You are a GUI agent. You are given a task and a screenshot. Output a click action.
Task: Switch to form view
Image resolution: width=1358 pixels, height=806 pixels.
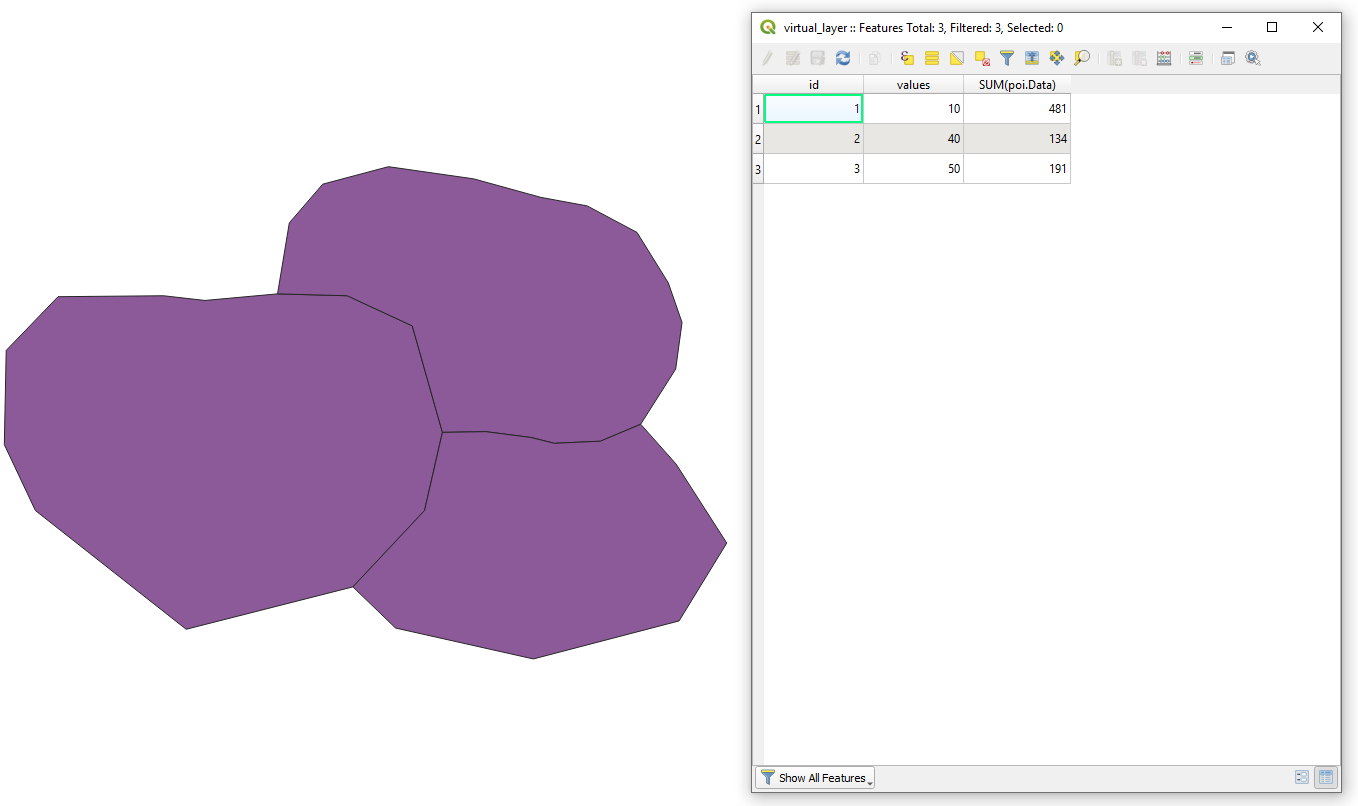pyautogui.click(x=1302, y=777)
